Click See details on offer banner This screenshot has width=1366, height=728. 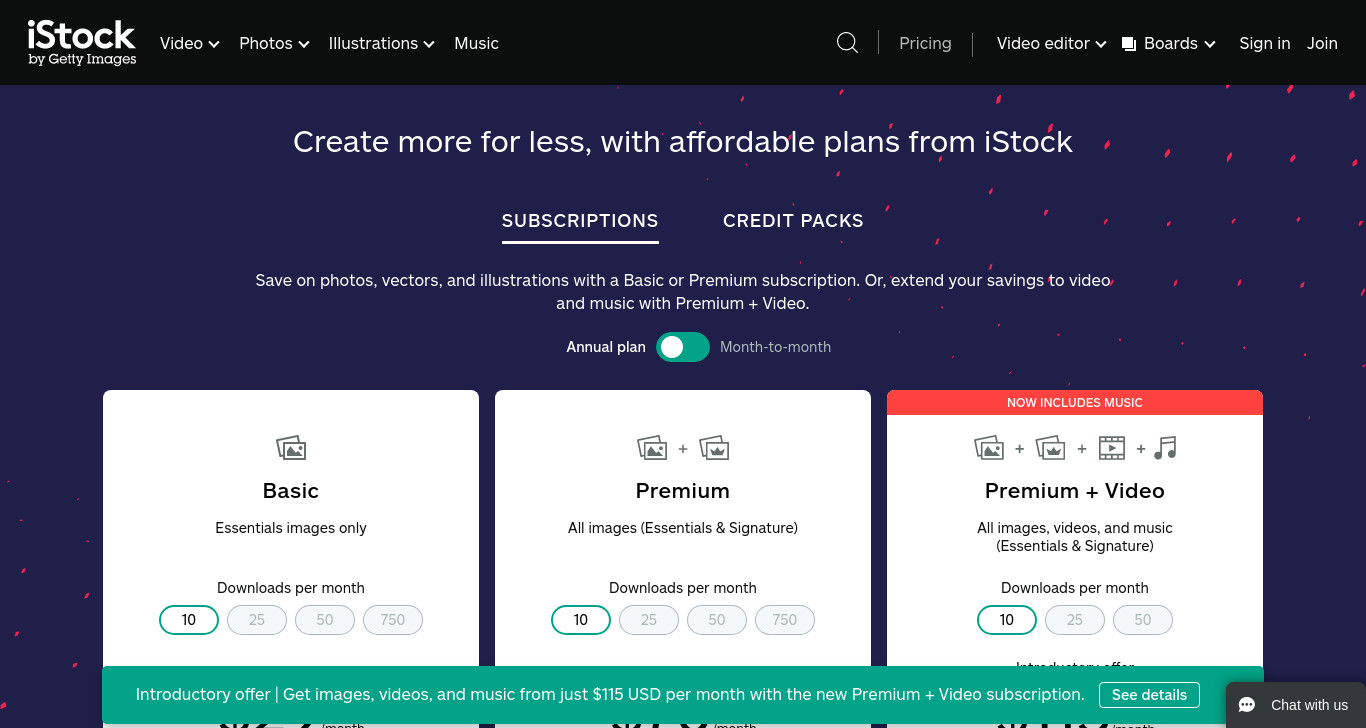point(1149,694)
